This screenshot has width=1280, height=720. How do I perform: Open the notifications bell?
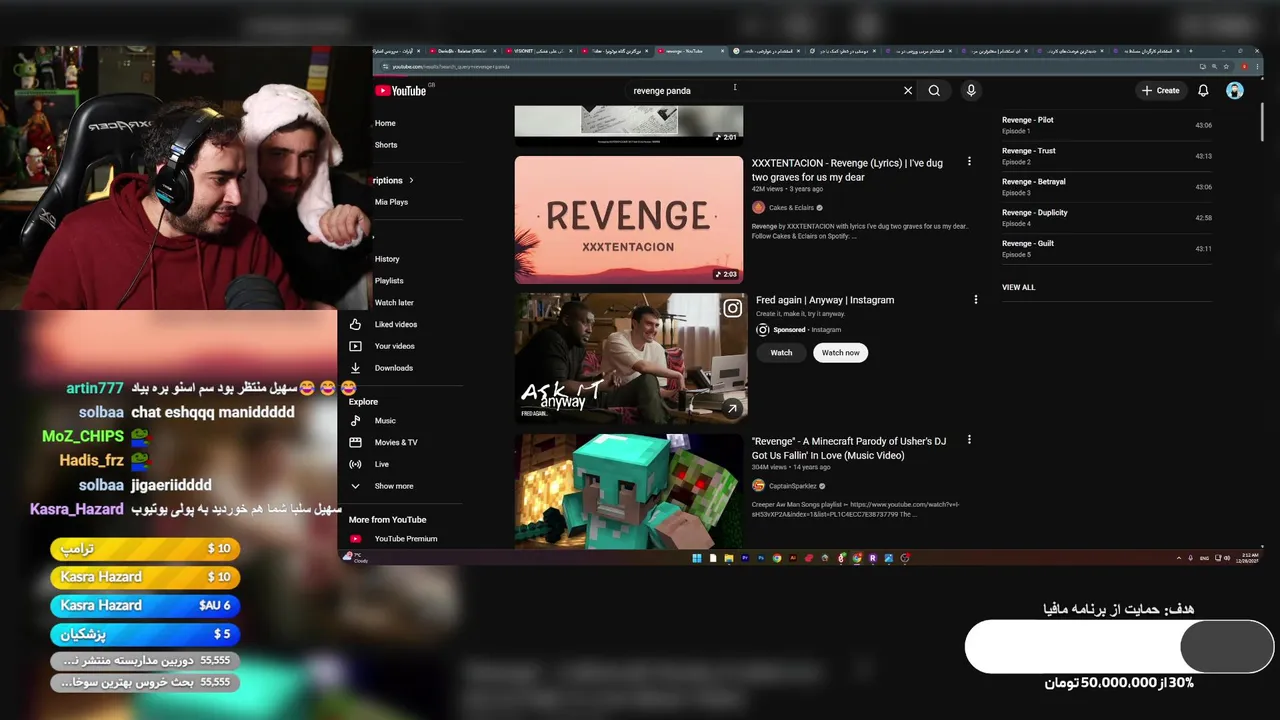click(x=1203, y=91)
